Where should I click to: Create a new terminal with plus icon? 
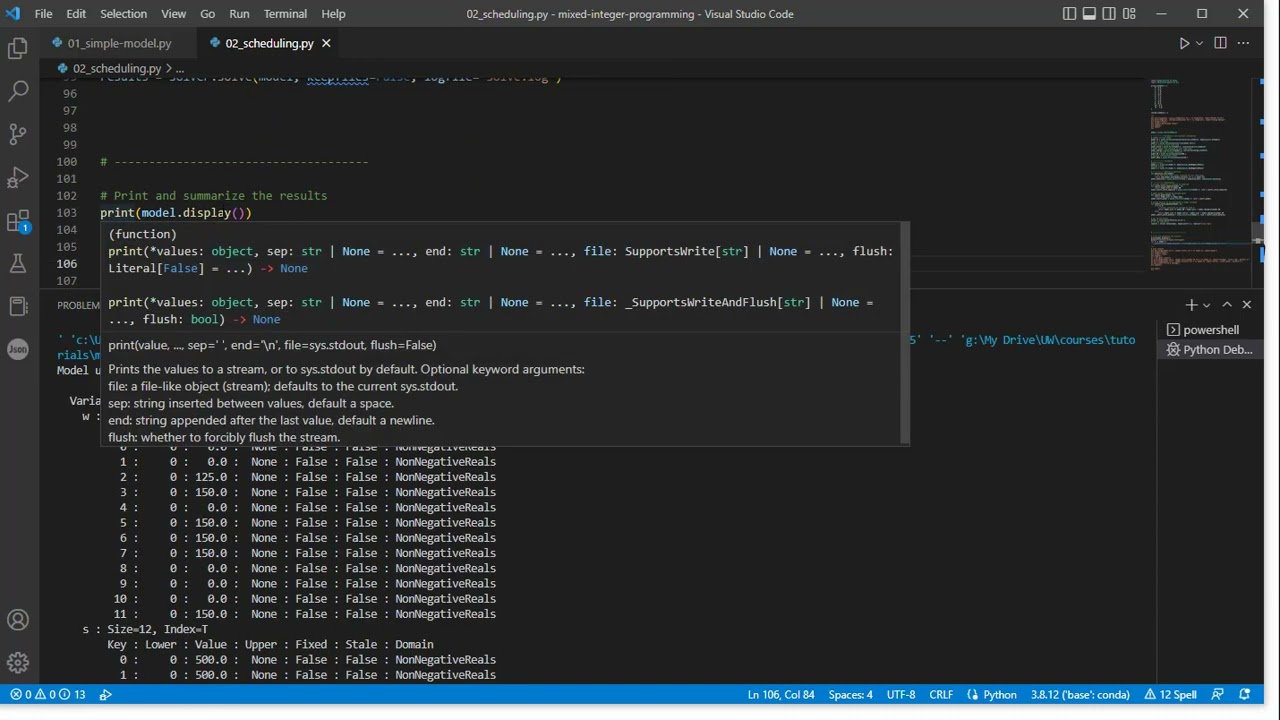pyautogui.click(x=1191, y=305)
